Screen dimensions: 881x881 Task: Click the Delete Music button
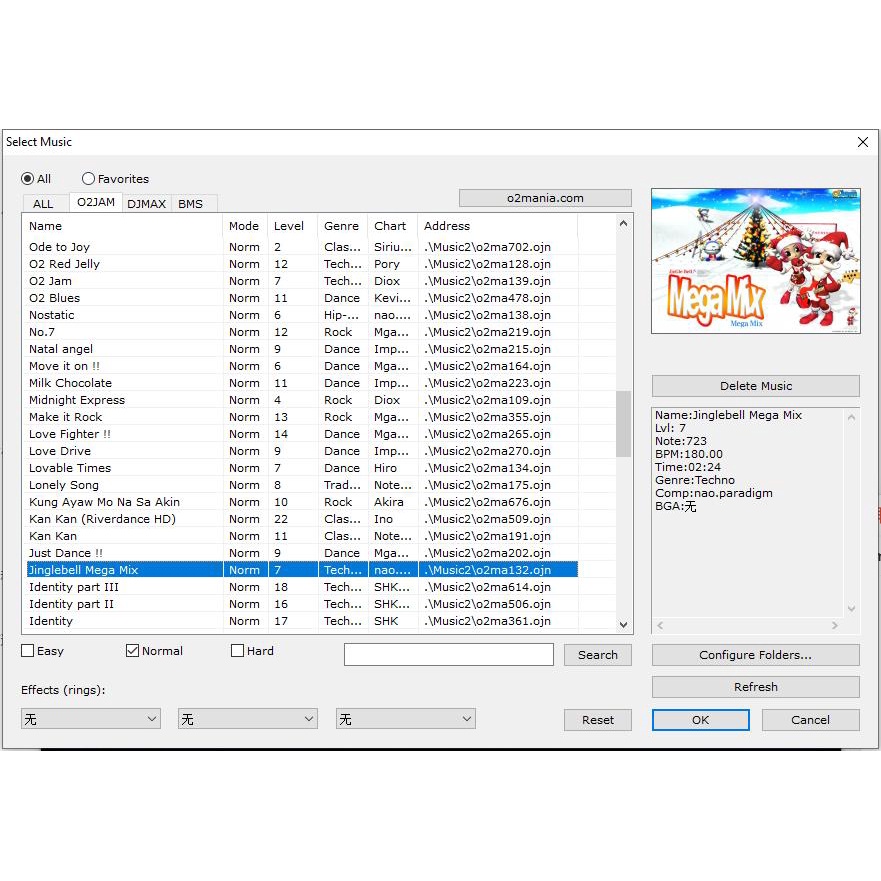tap(755, 386)
